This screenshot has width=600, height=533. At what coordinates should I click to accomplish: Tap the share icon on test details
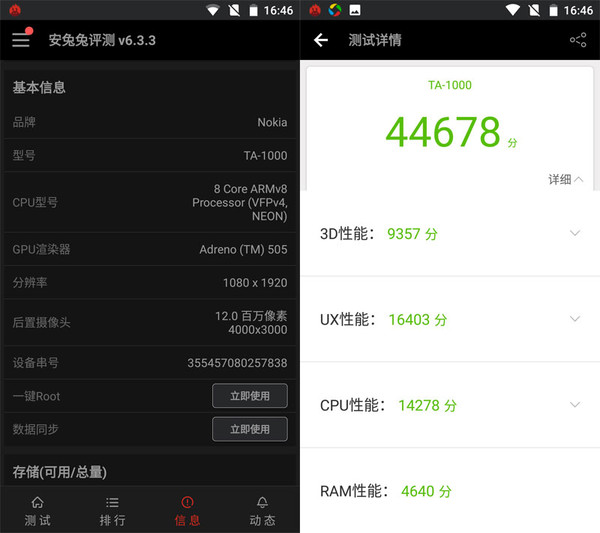coord(578,40)
